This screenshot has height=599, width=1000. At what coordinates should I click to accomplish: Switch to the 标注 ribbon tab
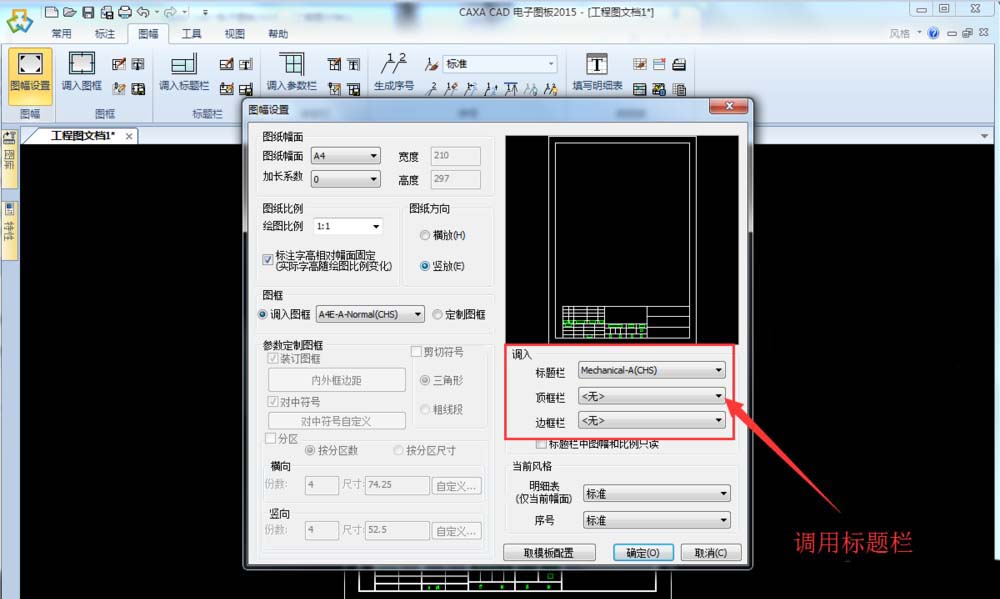105,34
